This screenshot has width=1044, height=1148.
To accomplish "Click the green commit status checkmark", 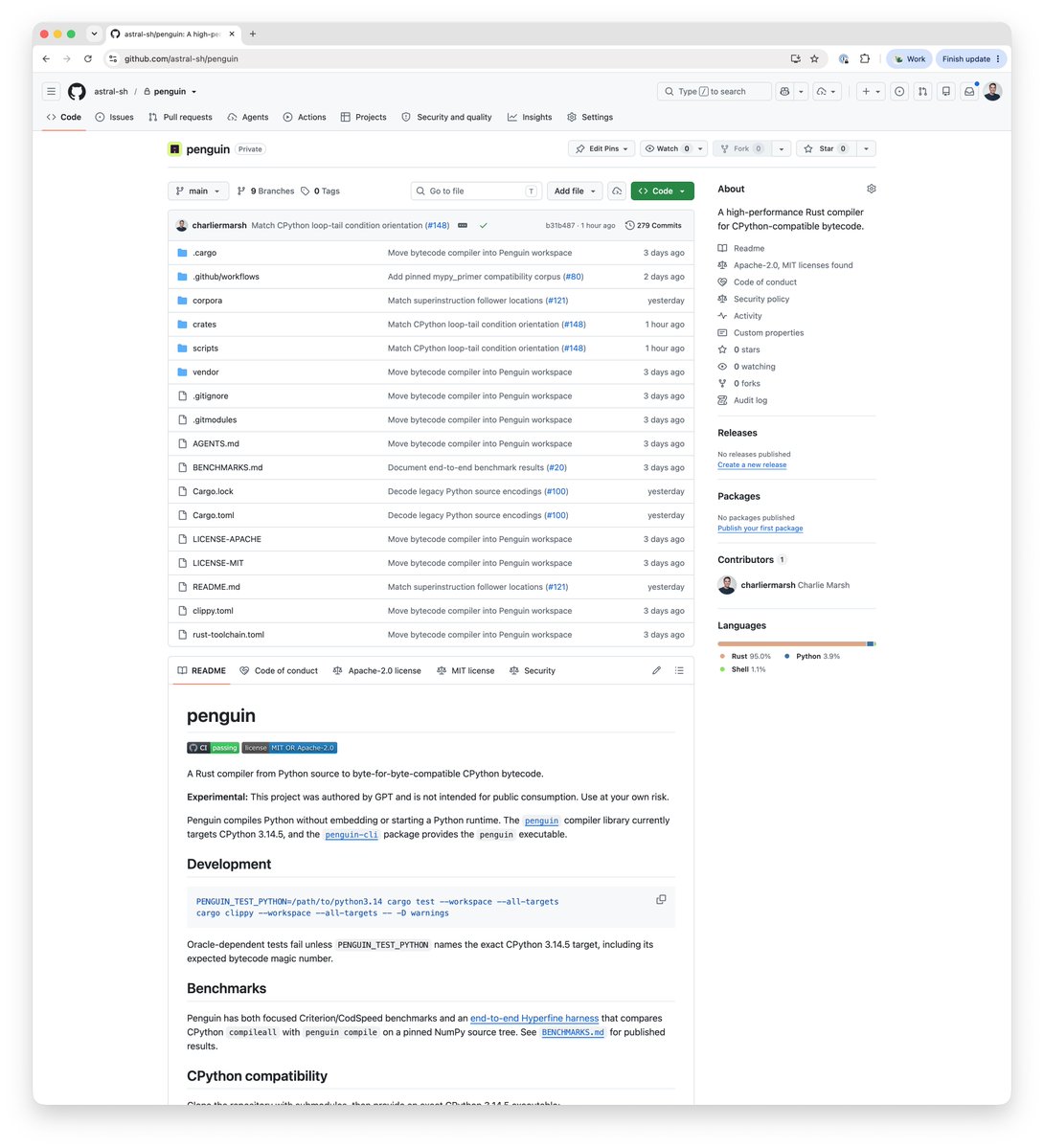I will 484,226.
